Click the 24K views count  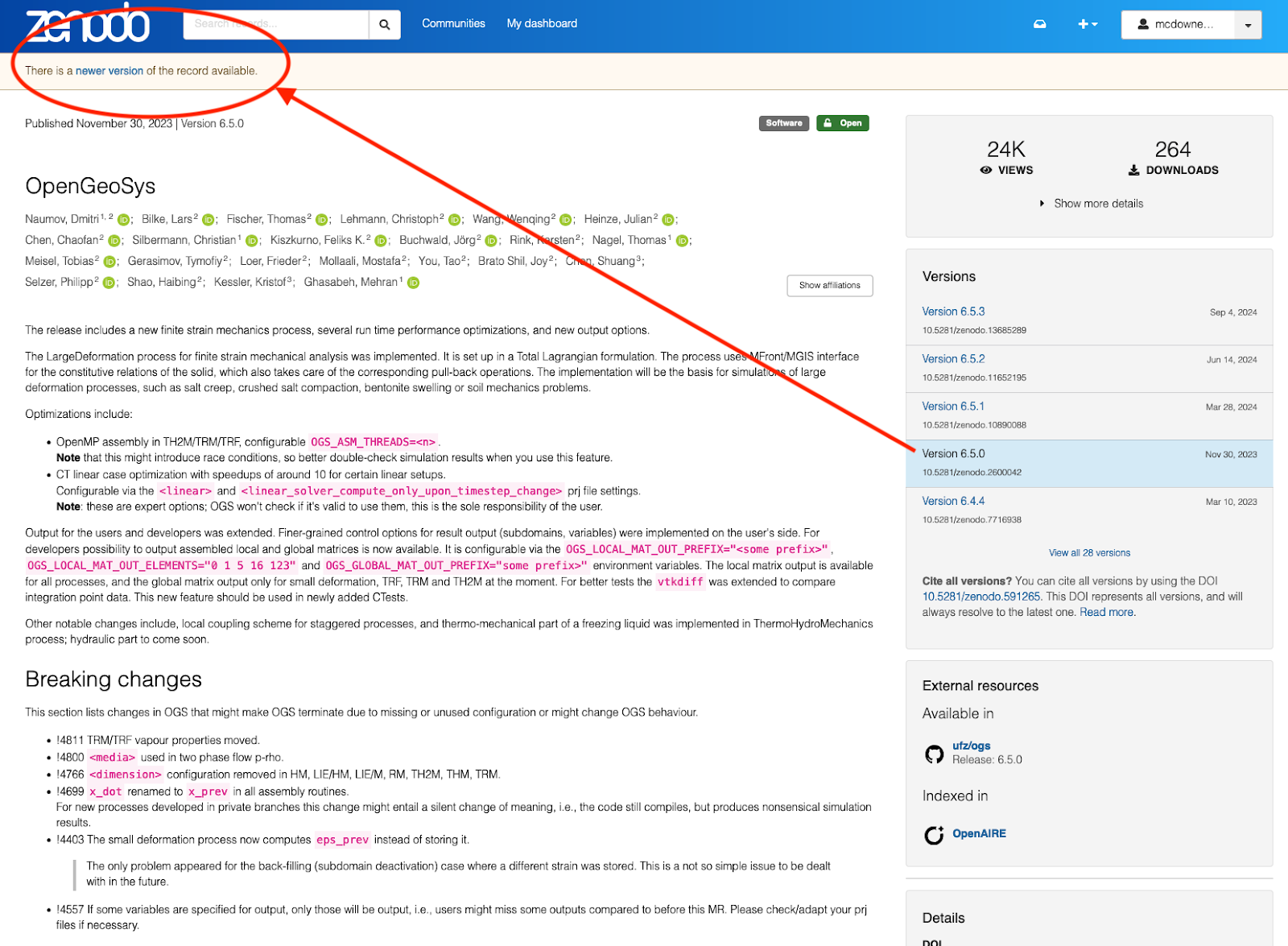pyautogui.click(x=1006, y=150)
